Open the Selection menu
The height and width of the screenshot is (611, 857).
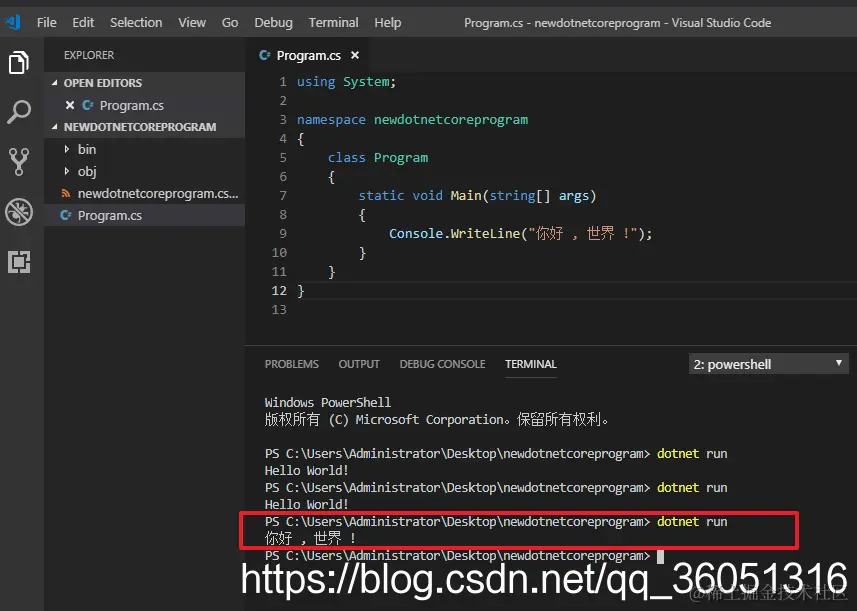click(x=136, y=22)
